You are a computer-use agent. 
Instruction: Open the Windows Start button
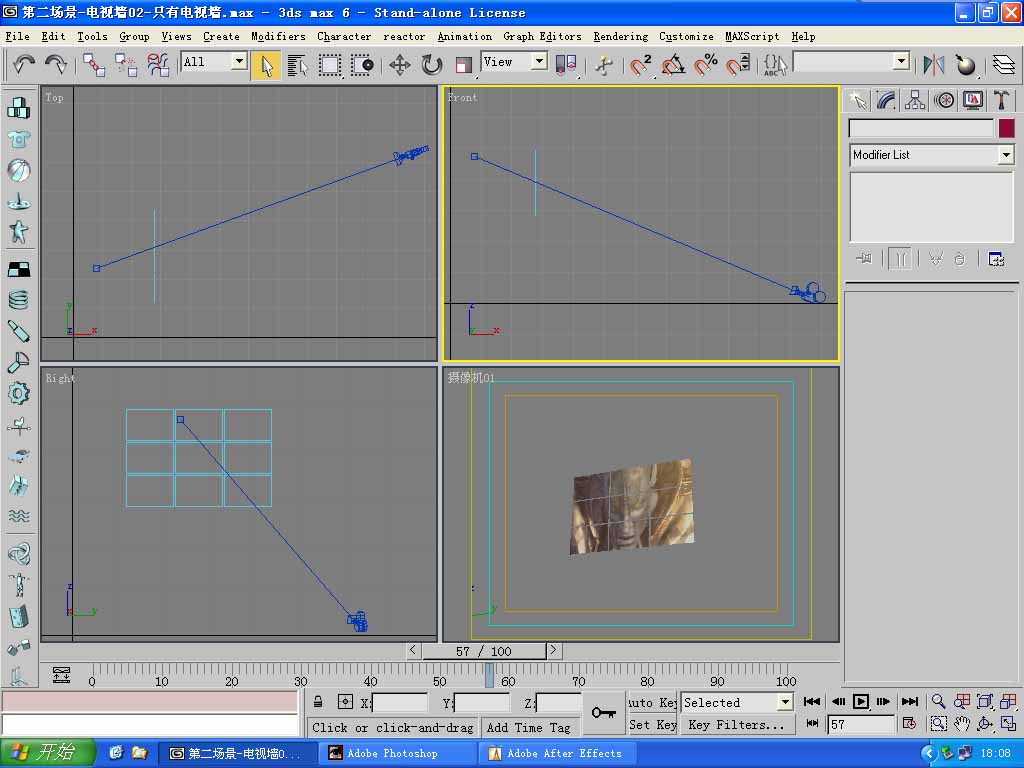pos(47,753)
